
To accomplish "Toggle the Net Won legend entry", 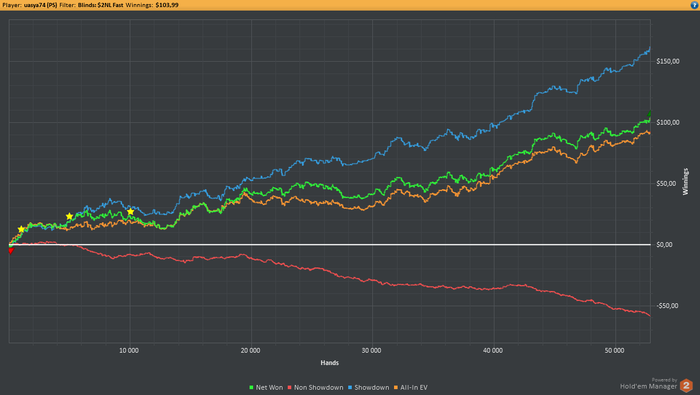I will coord(266,387).
